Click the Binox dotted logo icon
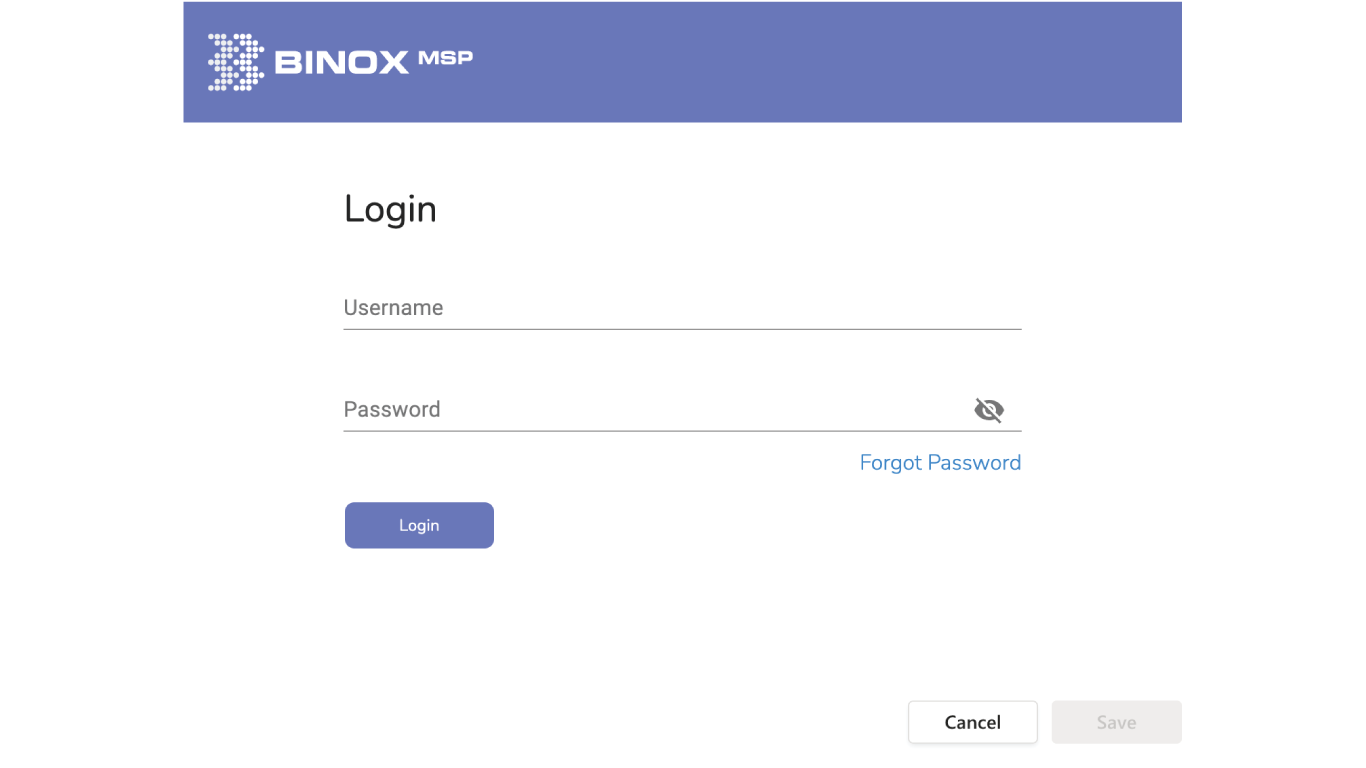This screenshot has width=1366, height=768. pyautogui.click(x=235, y=62)
